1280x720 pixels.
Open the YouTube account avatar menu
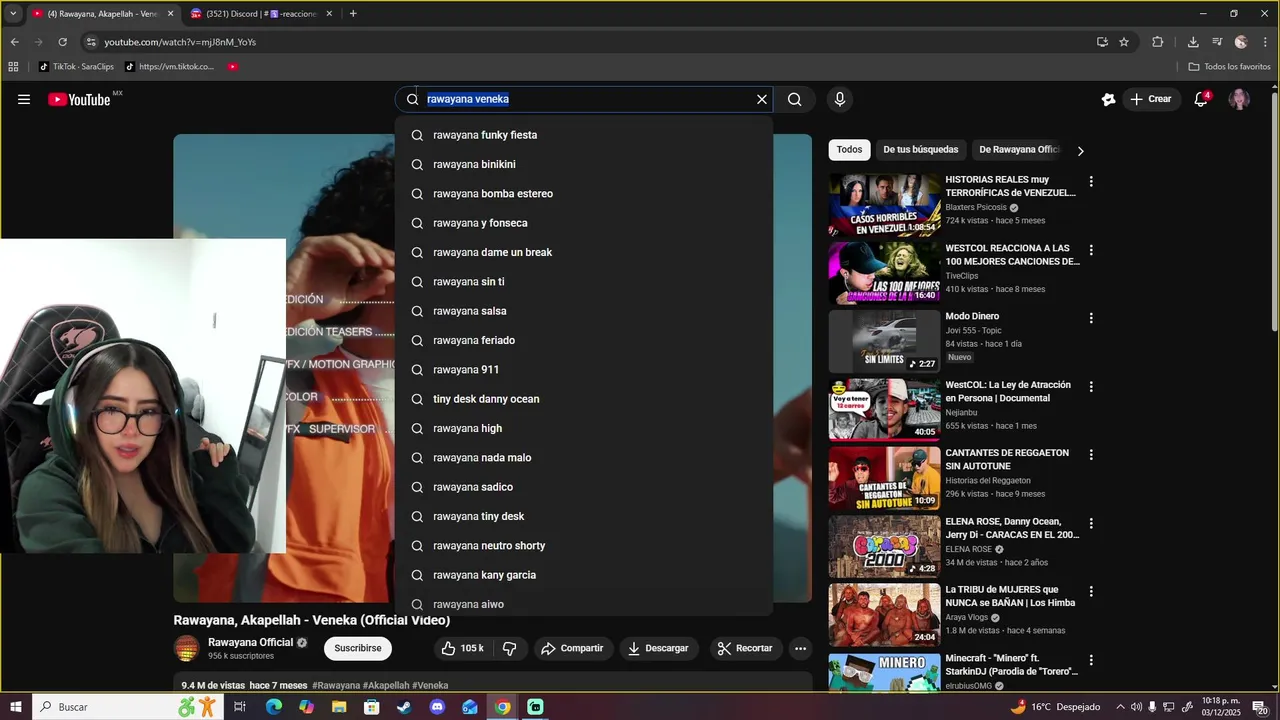pyautogui.click(x=1239, y=99)
